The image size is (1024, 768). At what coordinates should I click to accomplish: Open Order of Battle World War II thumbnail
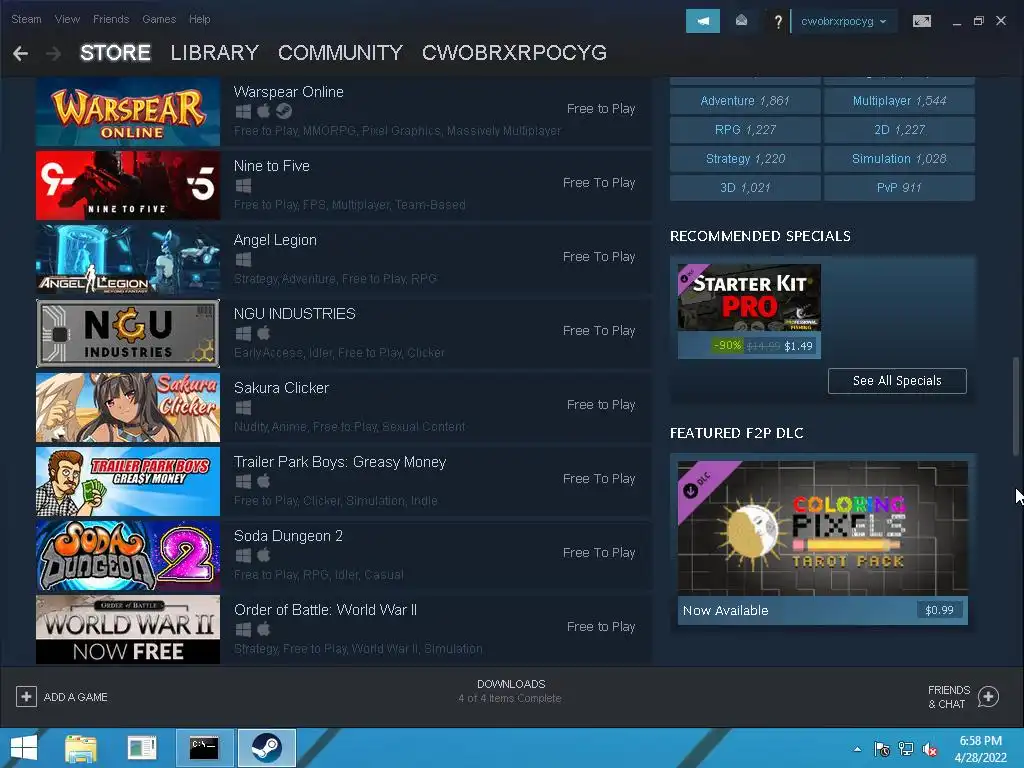point(128,630)
